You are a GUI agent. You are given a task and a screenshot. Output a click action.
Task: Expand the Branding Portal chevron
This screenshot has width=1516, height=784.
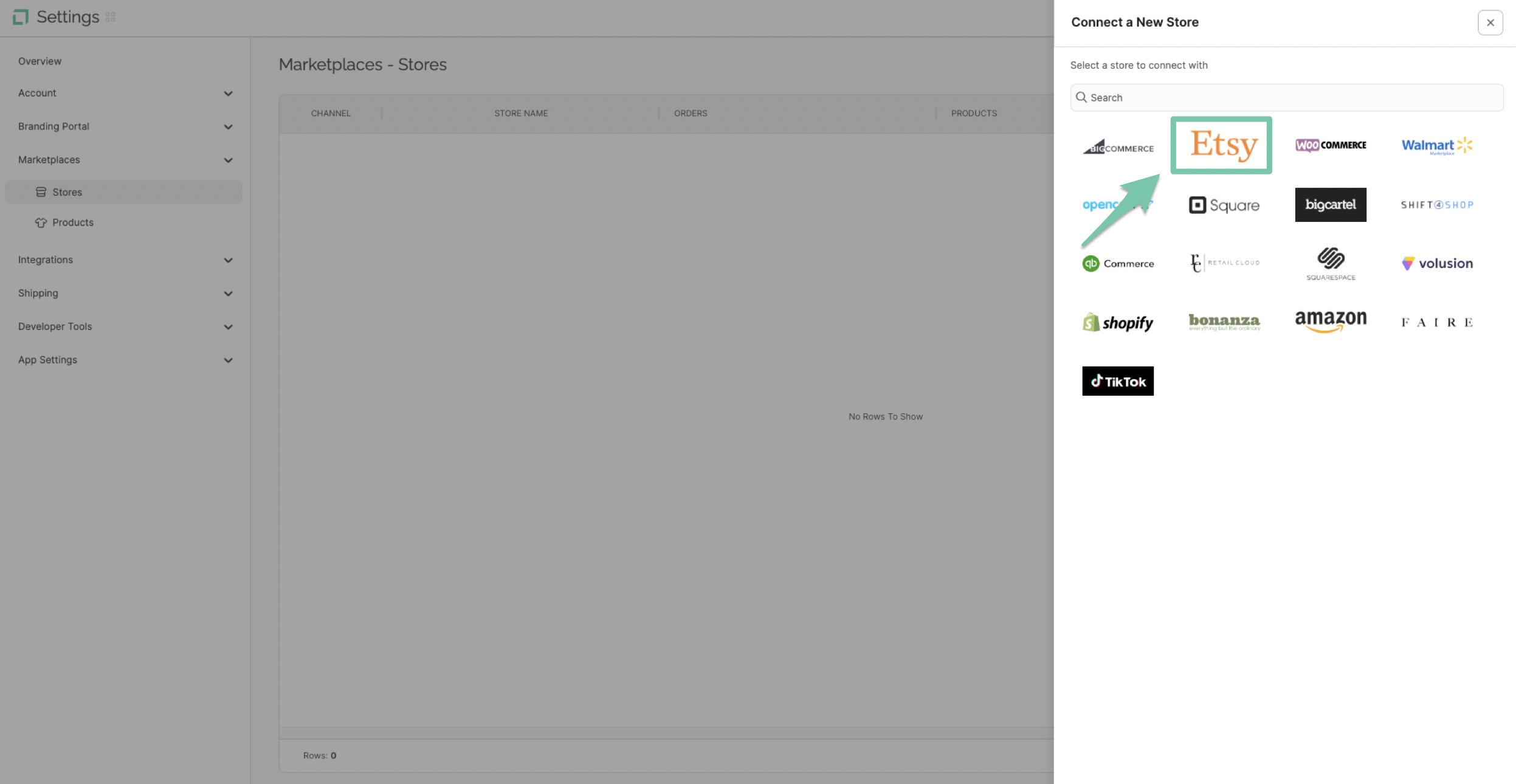point(228,127)
